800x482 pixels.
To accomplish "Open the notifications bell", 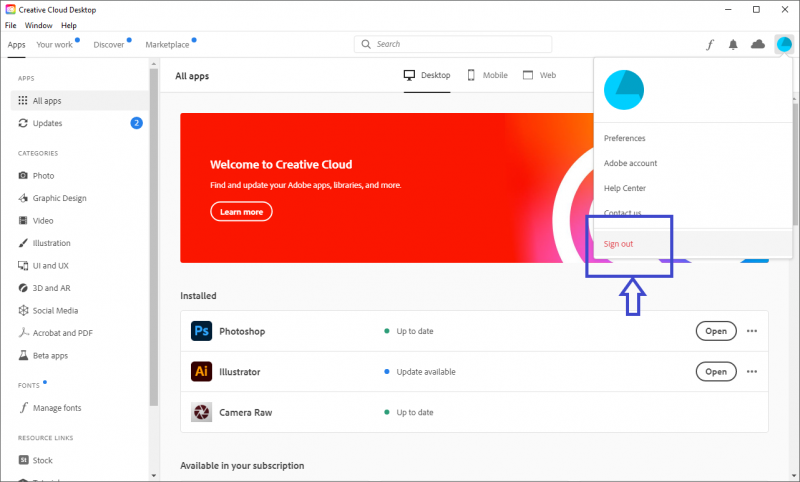I will tap(733, 45).
